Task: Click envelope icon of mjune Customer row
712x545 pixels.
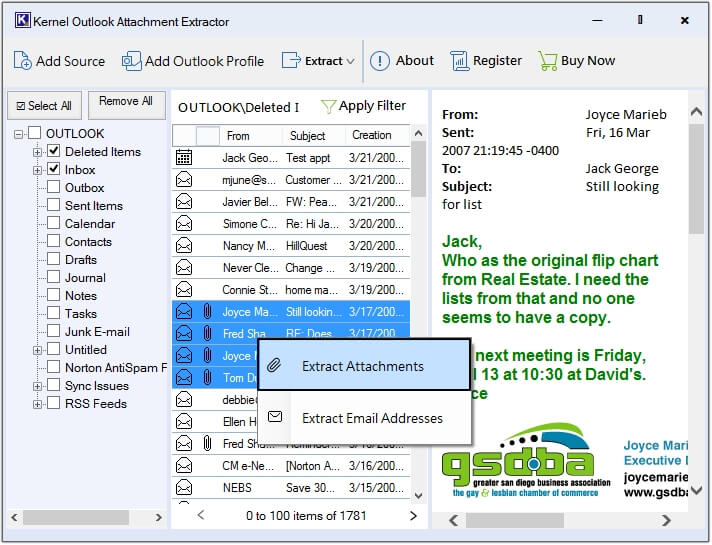Action: point(184,180)
